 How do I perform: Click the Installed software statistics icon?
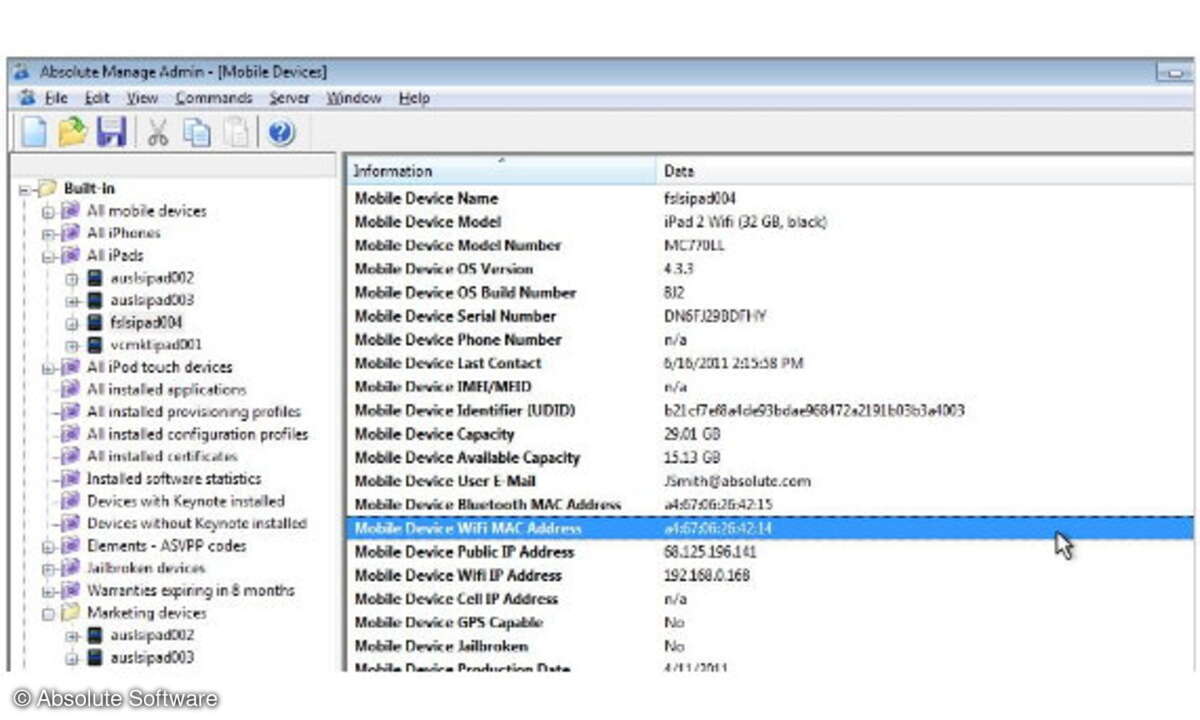70,479
